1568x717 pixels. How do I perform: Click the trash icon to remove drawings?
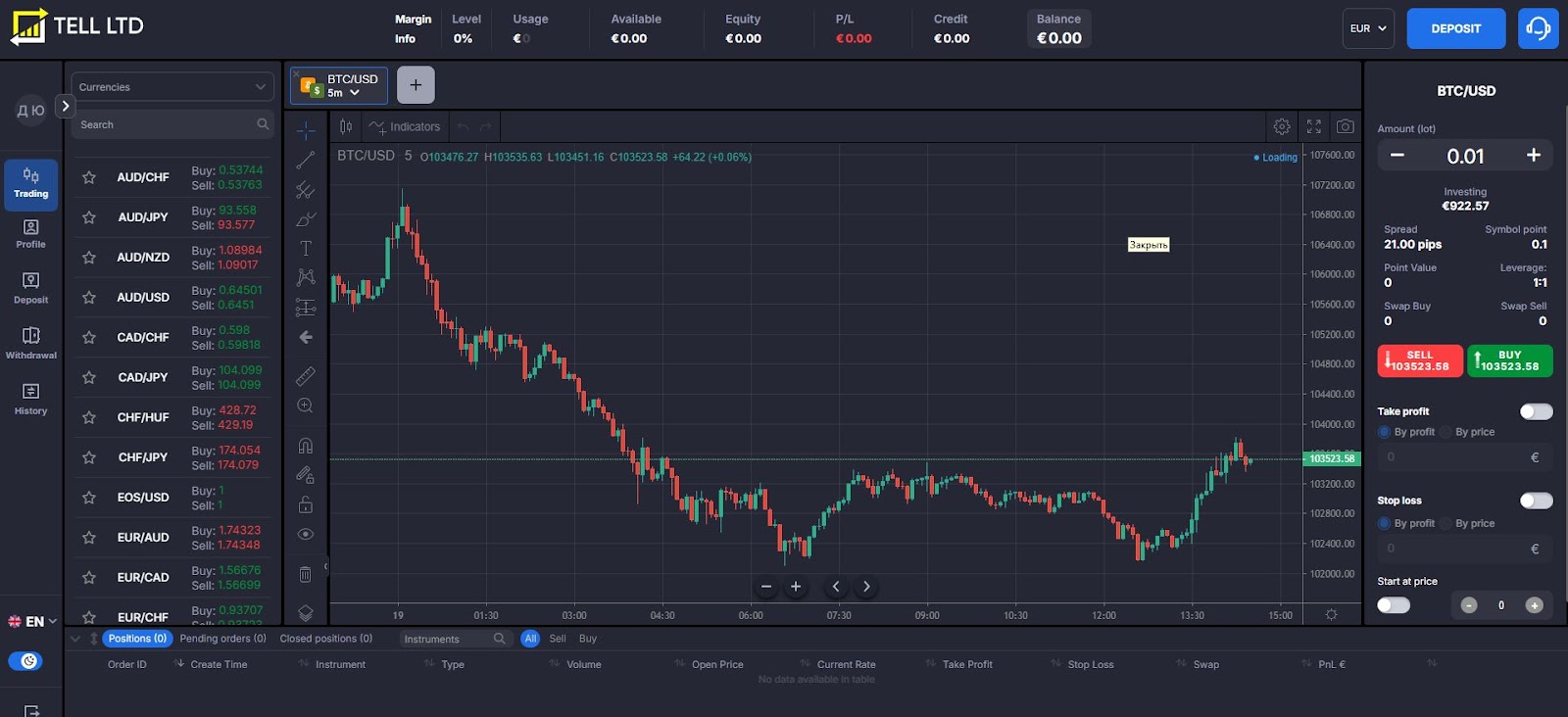tap(306, 574)
